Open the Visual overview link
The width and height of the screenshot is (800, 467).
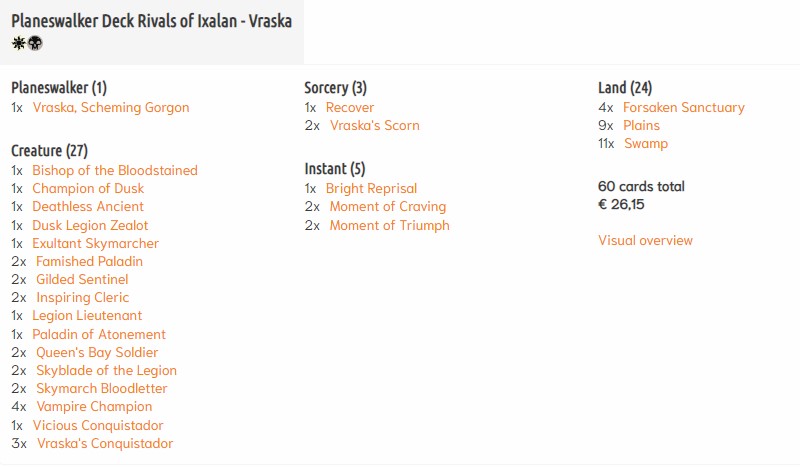[x=645, y=240]
